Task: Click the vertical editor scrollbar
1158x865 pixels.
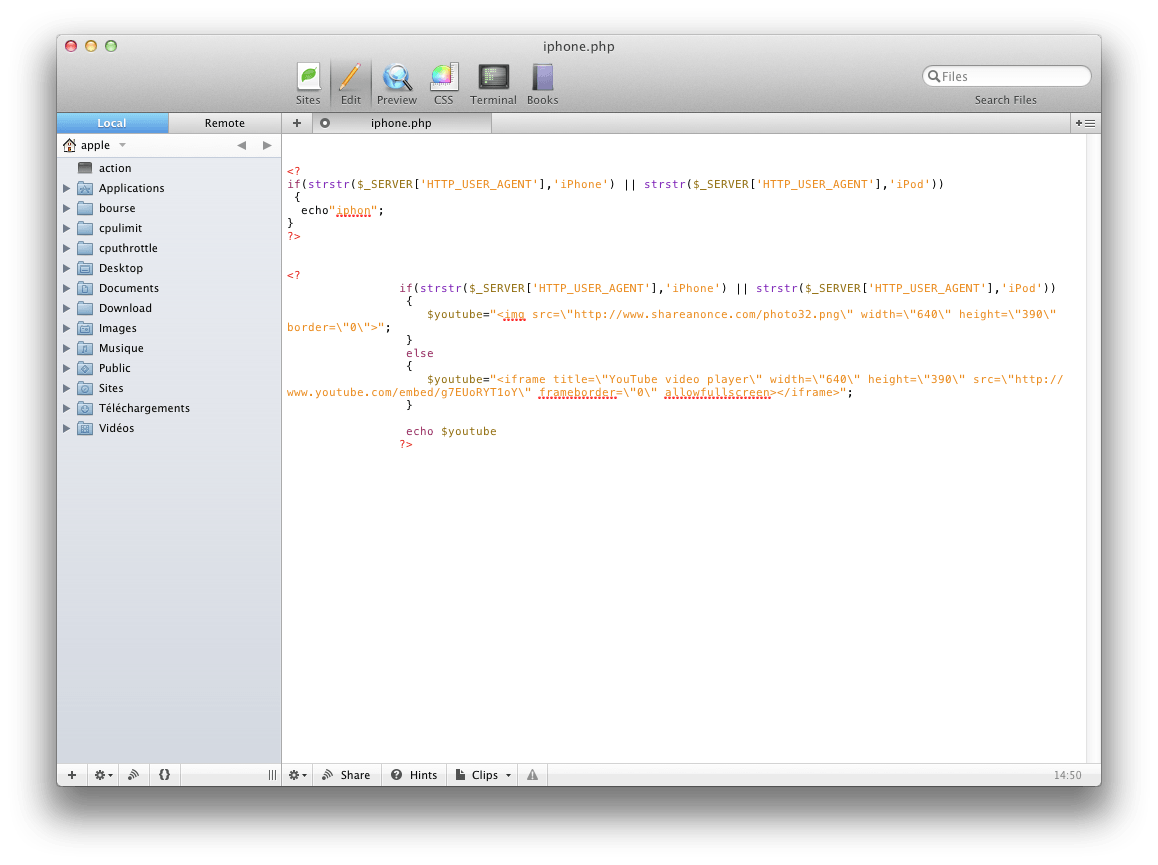Action: point(1092,448)
